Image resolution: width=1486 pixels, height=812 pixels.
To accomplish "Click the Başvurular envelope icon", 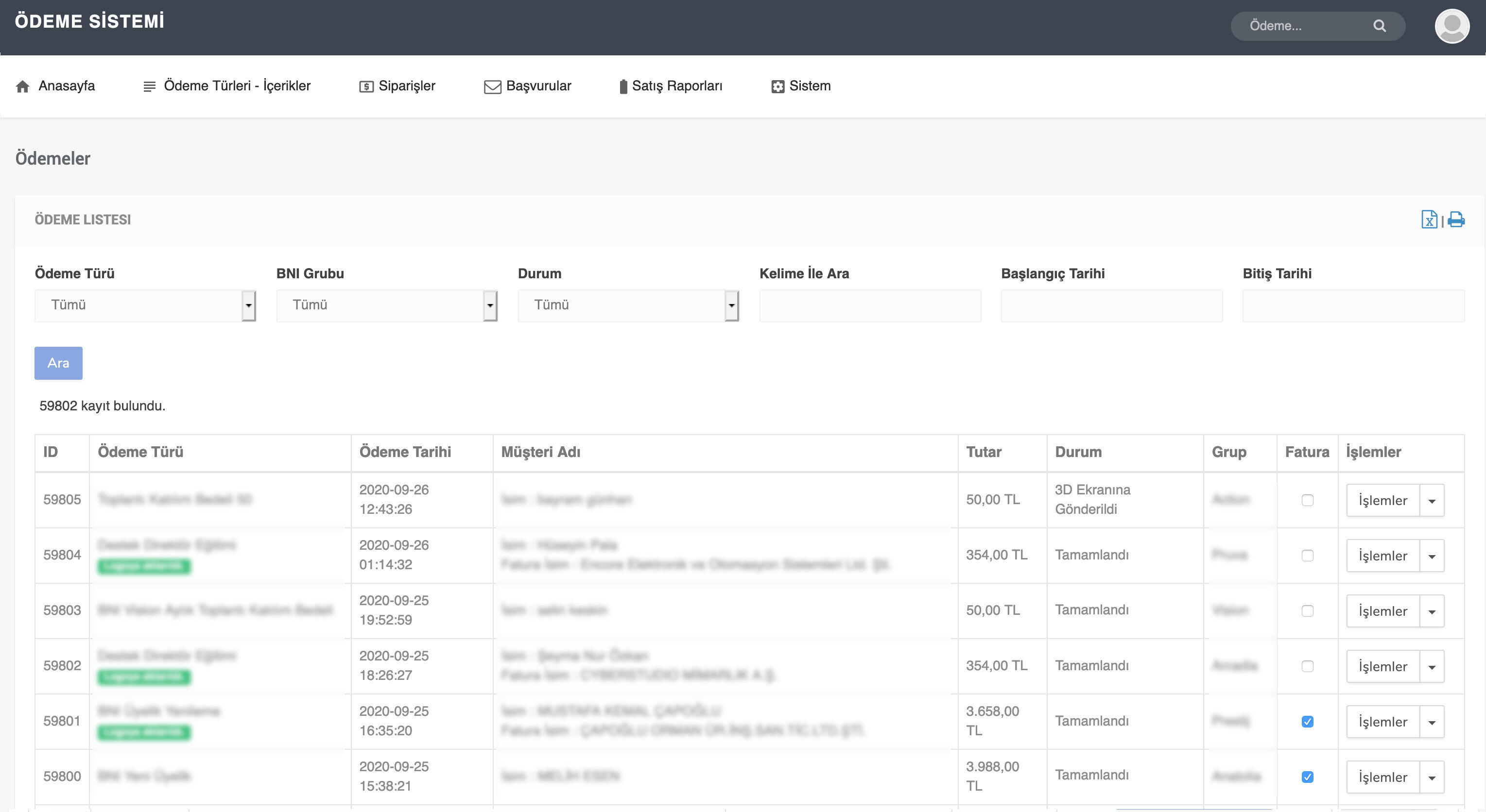I will pos(492,86).
